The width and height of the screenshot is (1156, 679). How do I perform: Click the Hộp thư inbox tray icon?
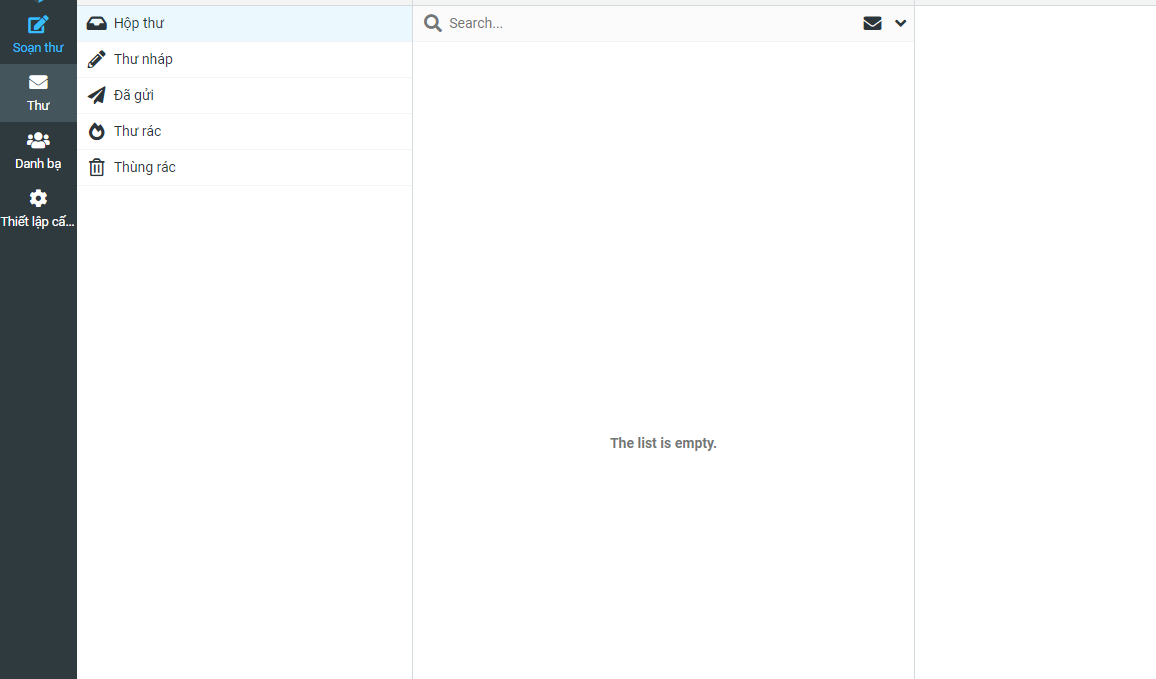[x=96, y=23]
